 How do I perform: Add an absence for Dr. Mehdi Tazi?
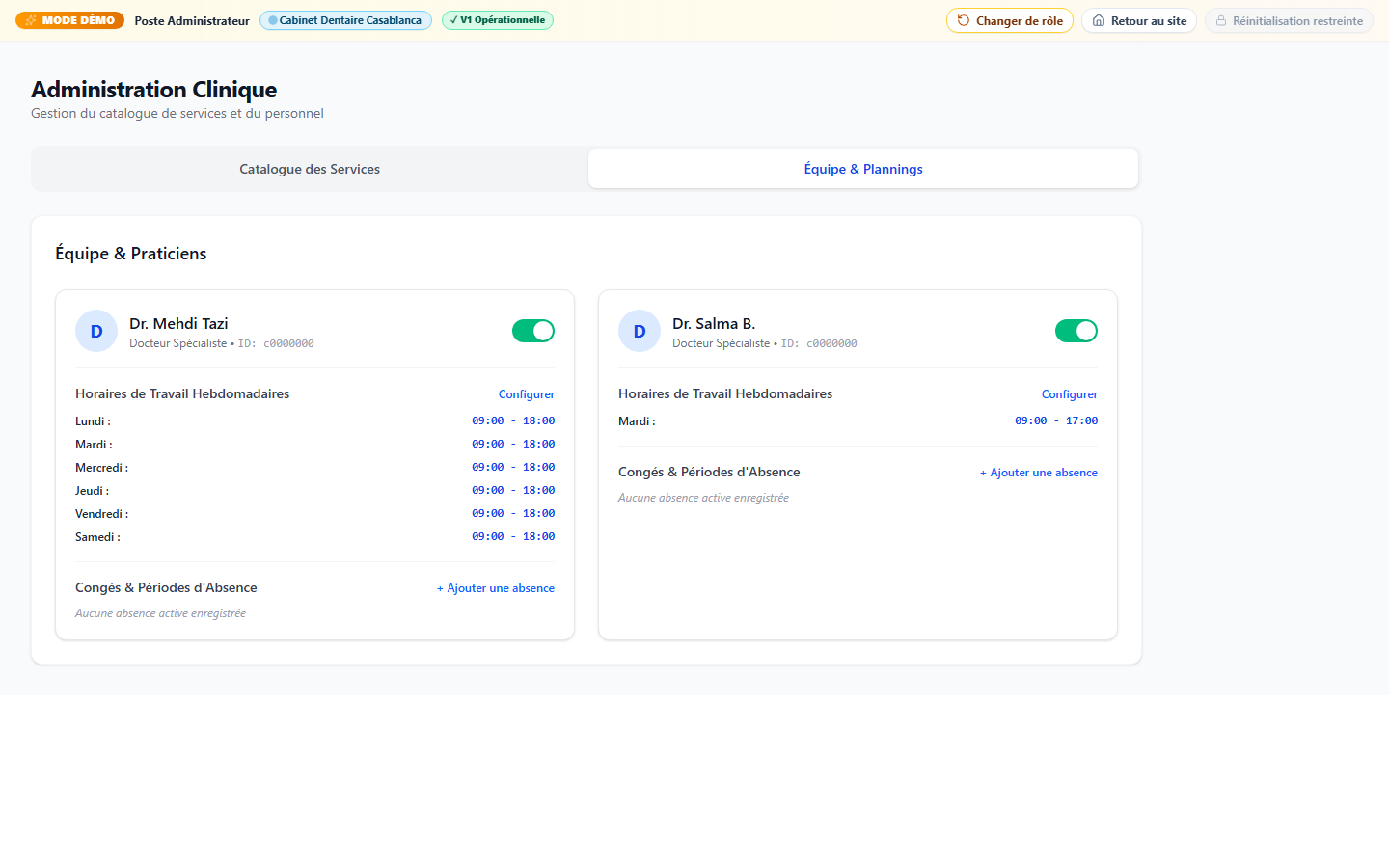(x=496, y=588)
